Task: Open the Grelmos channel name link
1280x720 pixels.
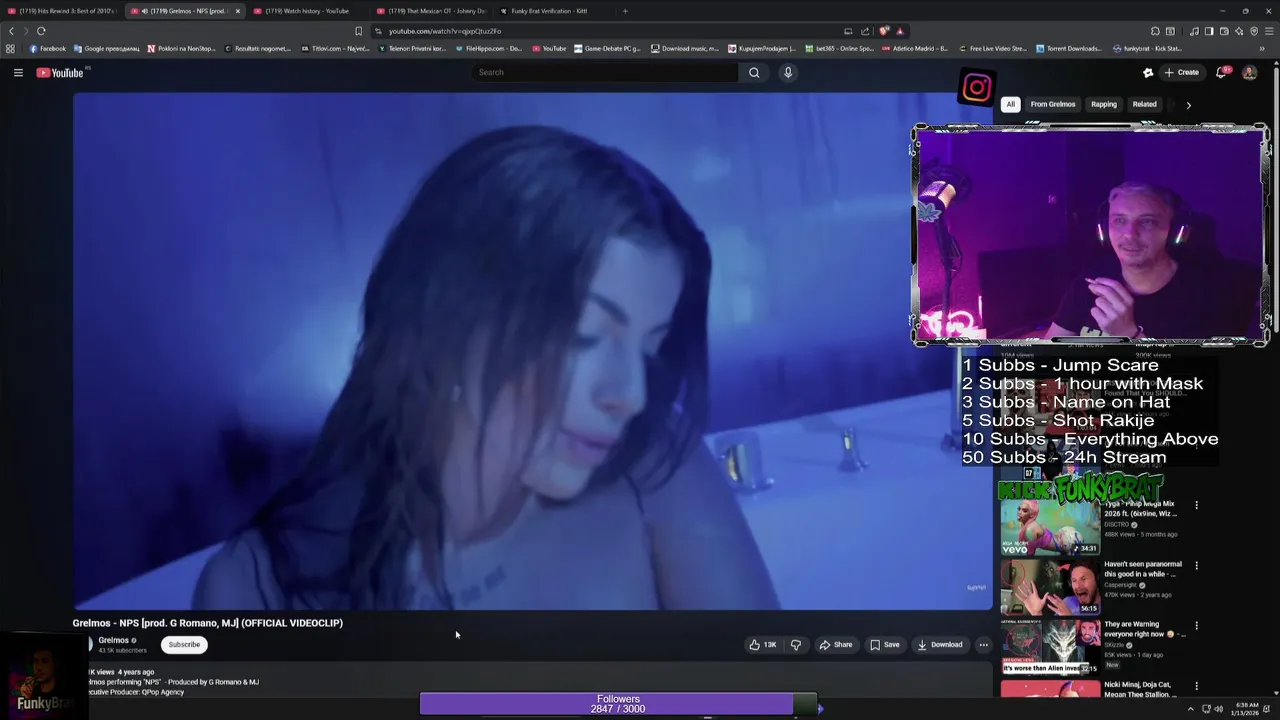Action: click(x=113, y=640)
